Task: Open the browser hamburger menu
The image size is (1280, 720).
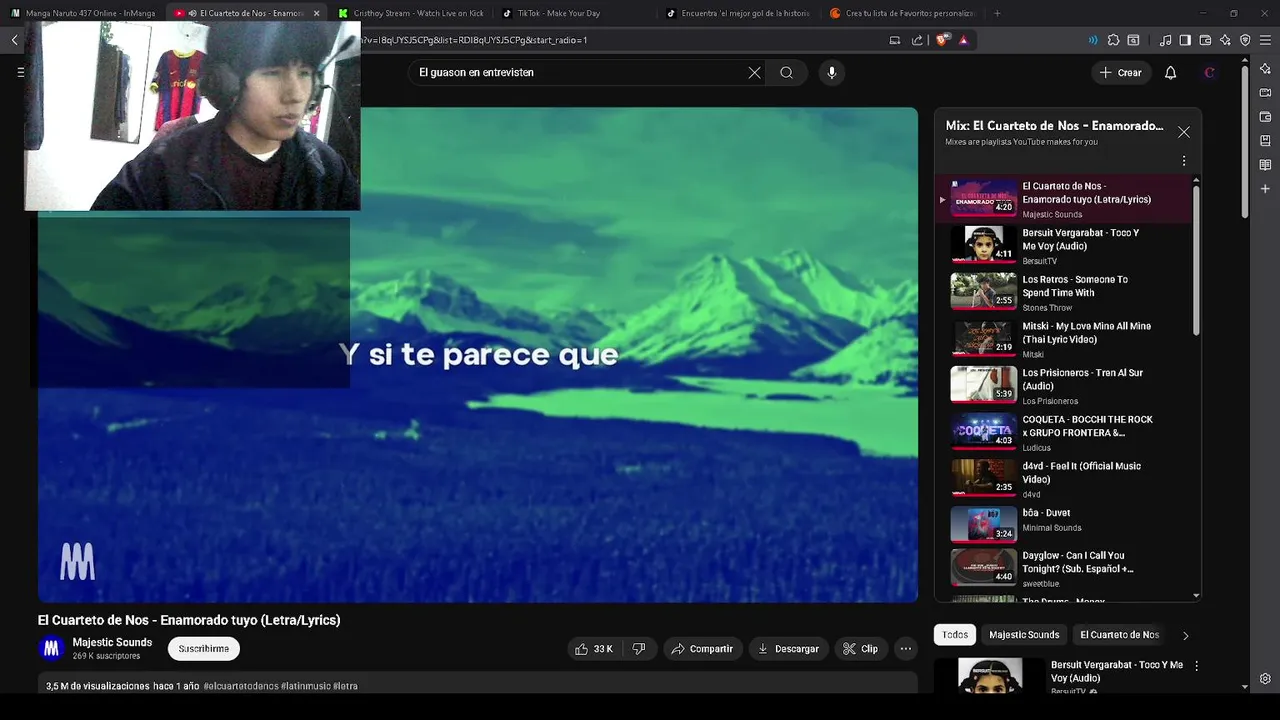Action: 1265,40
